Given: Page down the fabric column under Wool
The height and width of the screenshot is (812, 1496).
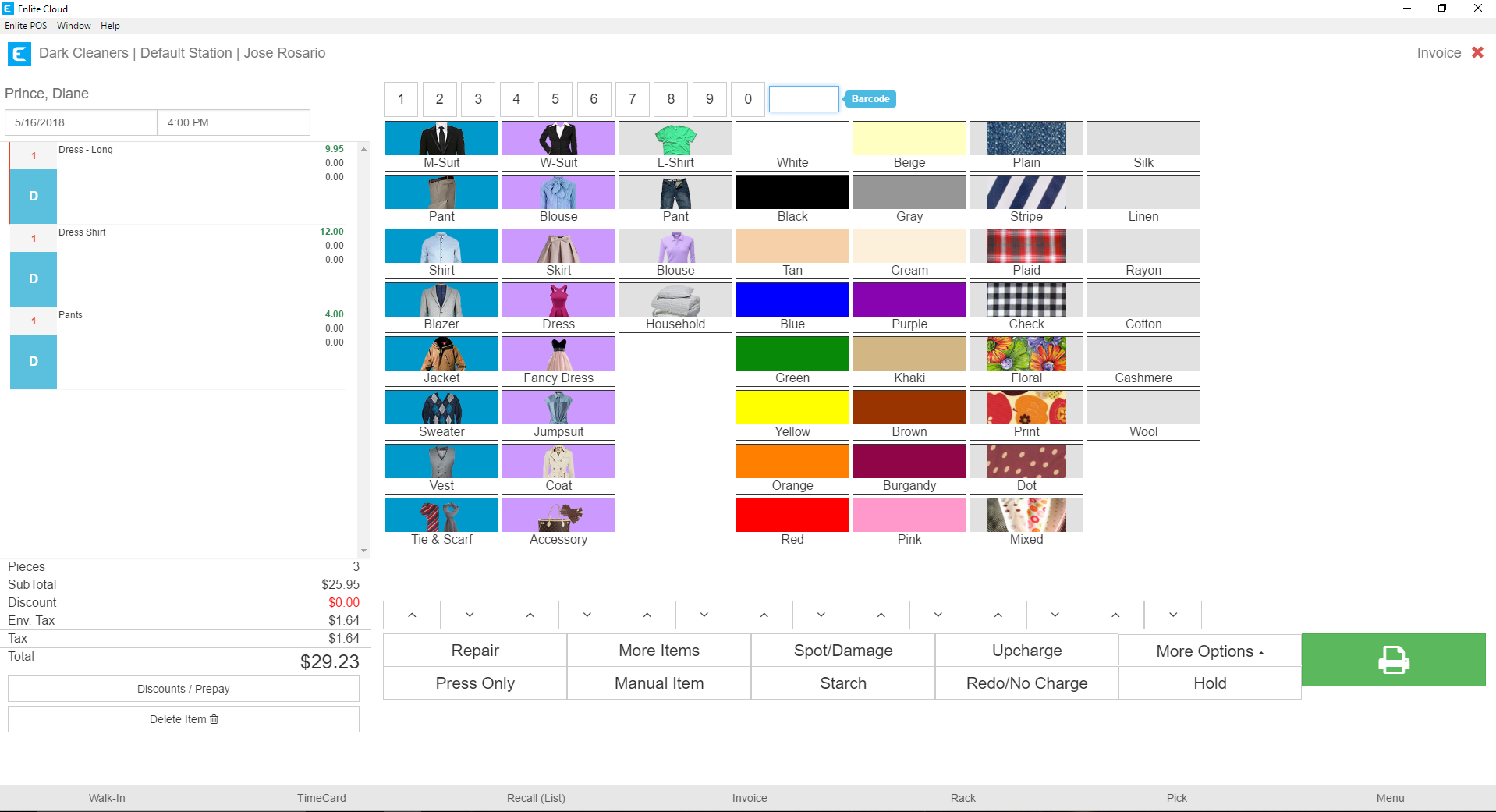Looking at the screenshot, I should click(x=1172, y=615).
